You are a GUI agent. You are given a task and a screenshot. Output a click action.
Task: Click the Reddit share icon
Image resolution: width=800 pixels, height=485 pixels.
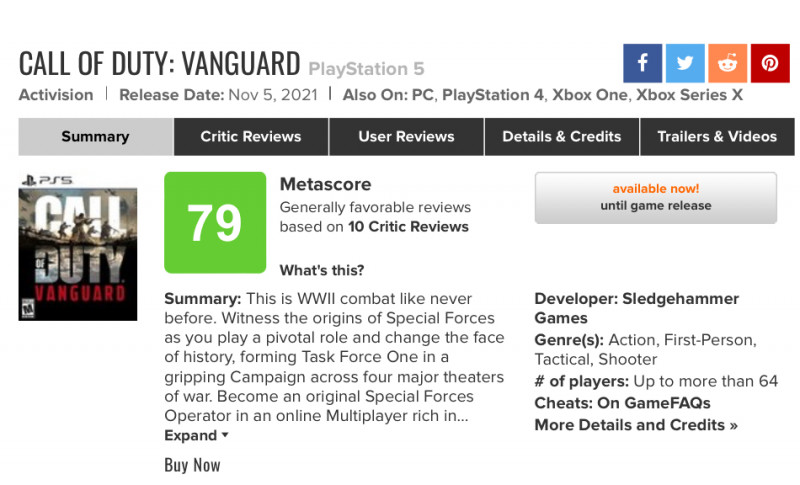tap(728, 63)
